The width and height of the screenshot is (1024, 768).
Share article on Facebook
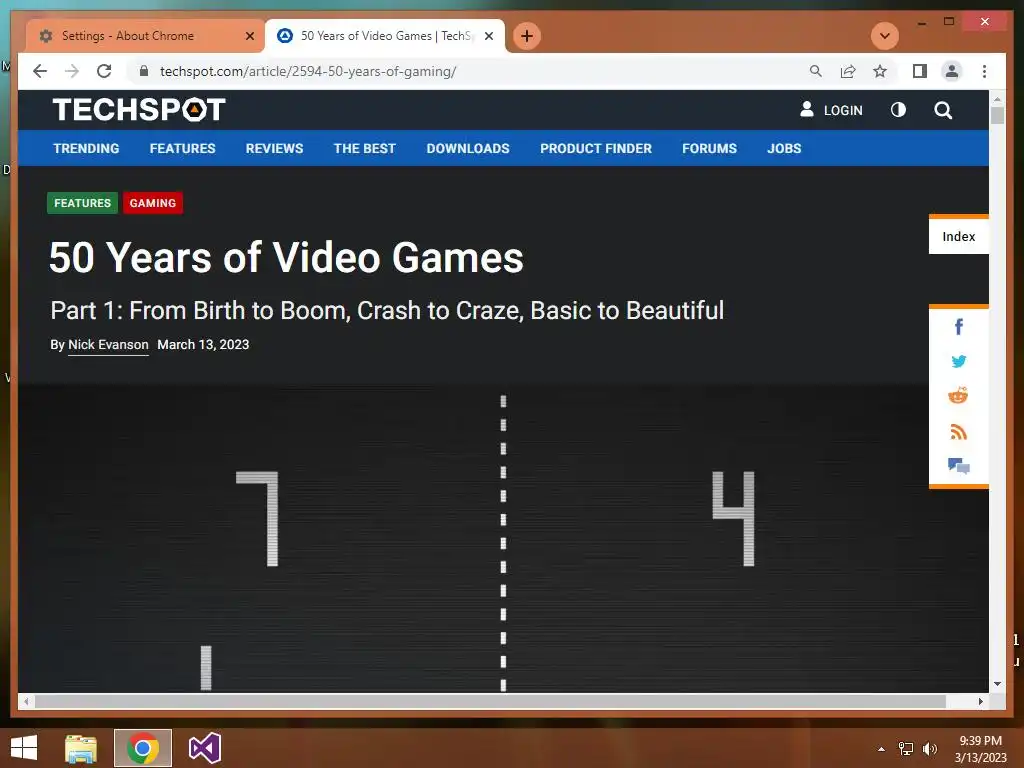tap(959, 327)
